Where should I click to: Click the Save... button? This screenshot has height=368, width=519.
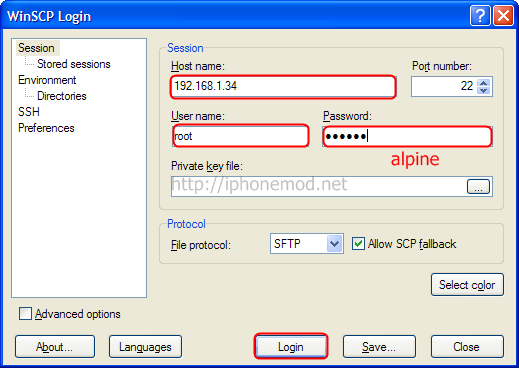379,347
